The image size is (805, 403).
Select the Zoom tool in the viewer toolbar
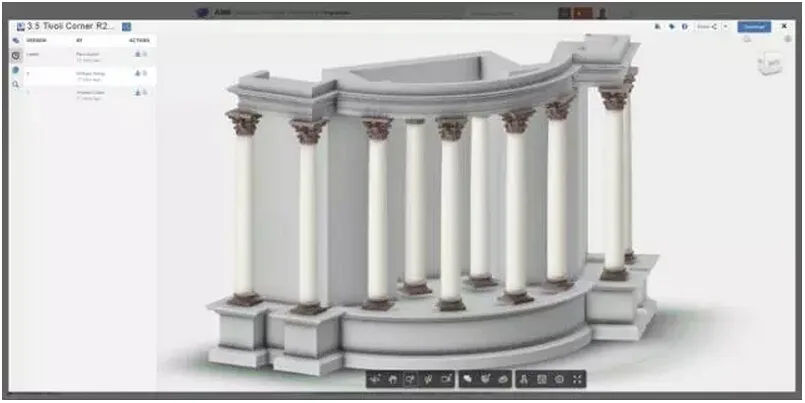pyautogui.click(x=410, y=379)
